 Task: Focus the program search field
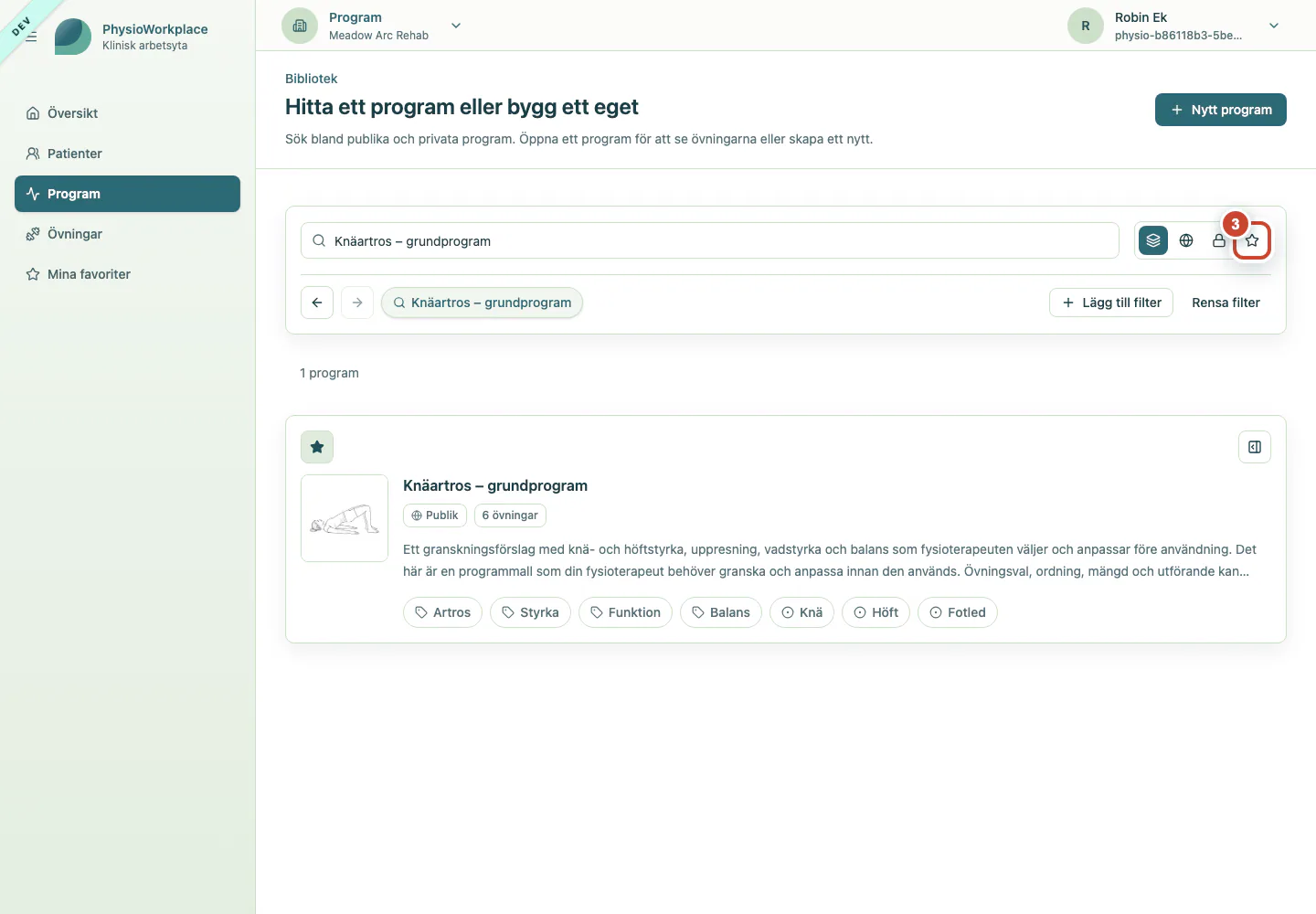click(x=710, y=240)
